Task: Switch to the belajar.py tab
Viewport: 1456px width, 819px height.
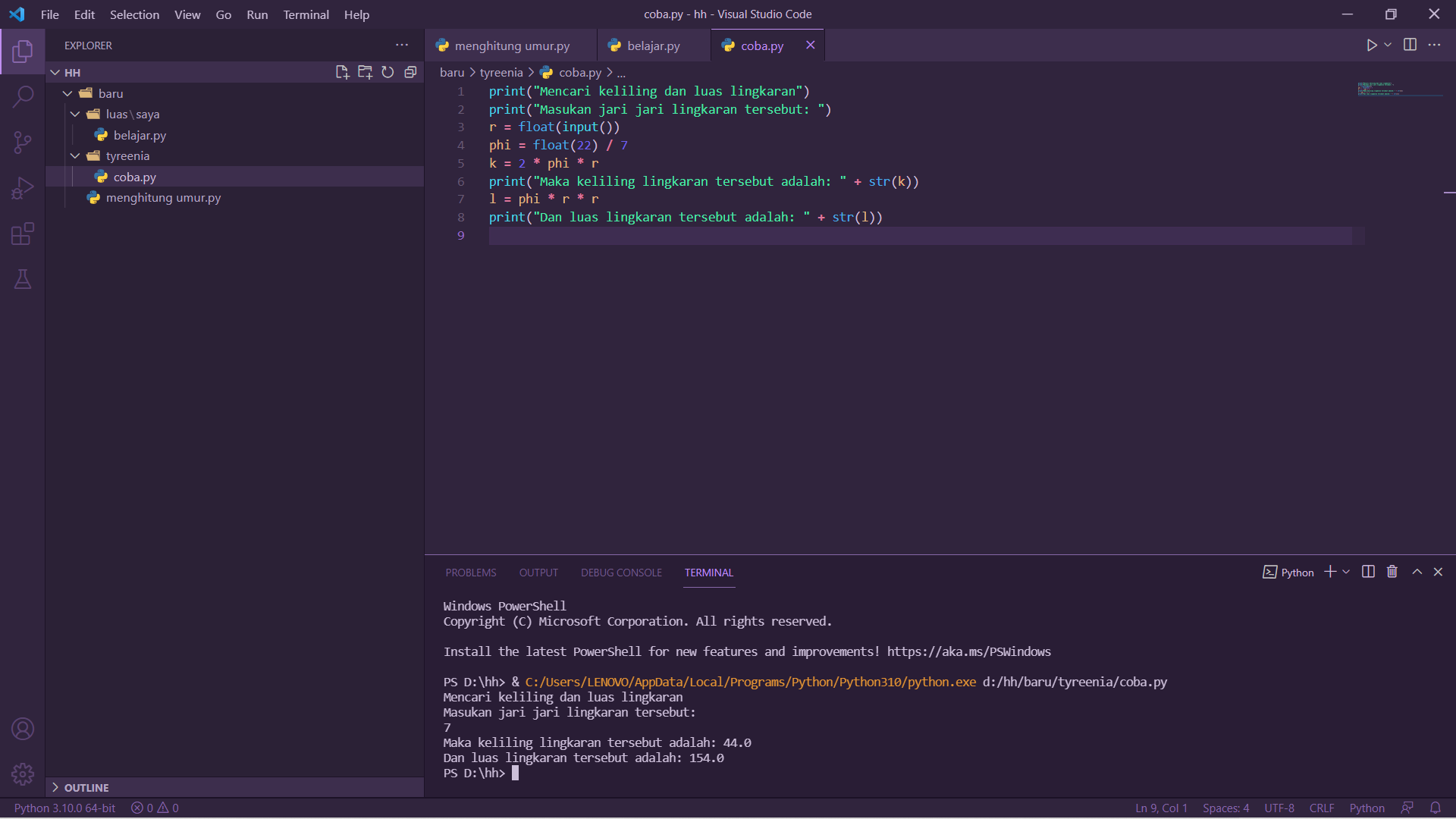Action: (x=654, y=45)
